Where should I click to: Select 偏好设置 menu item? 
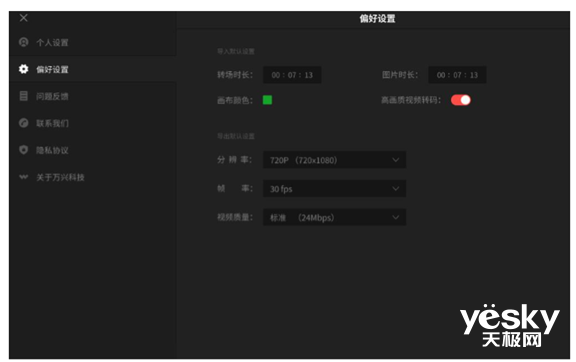point(93,69)
